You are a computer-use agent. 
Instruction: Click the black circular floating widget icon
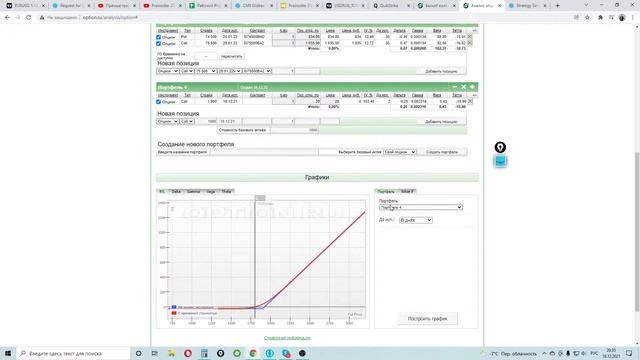500,147
